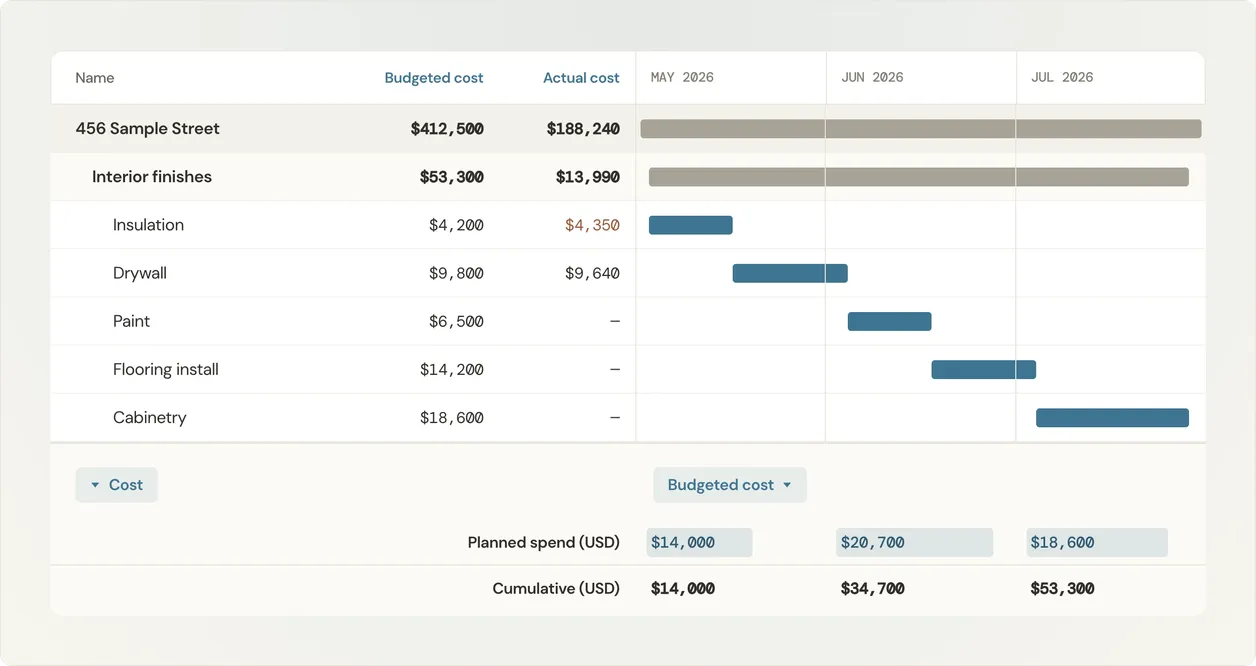Image resolution: width=1256 pixels, height=666 pixels.
Task: Click Drywall actual cost $9,640
Action: [x=592, y=273]
